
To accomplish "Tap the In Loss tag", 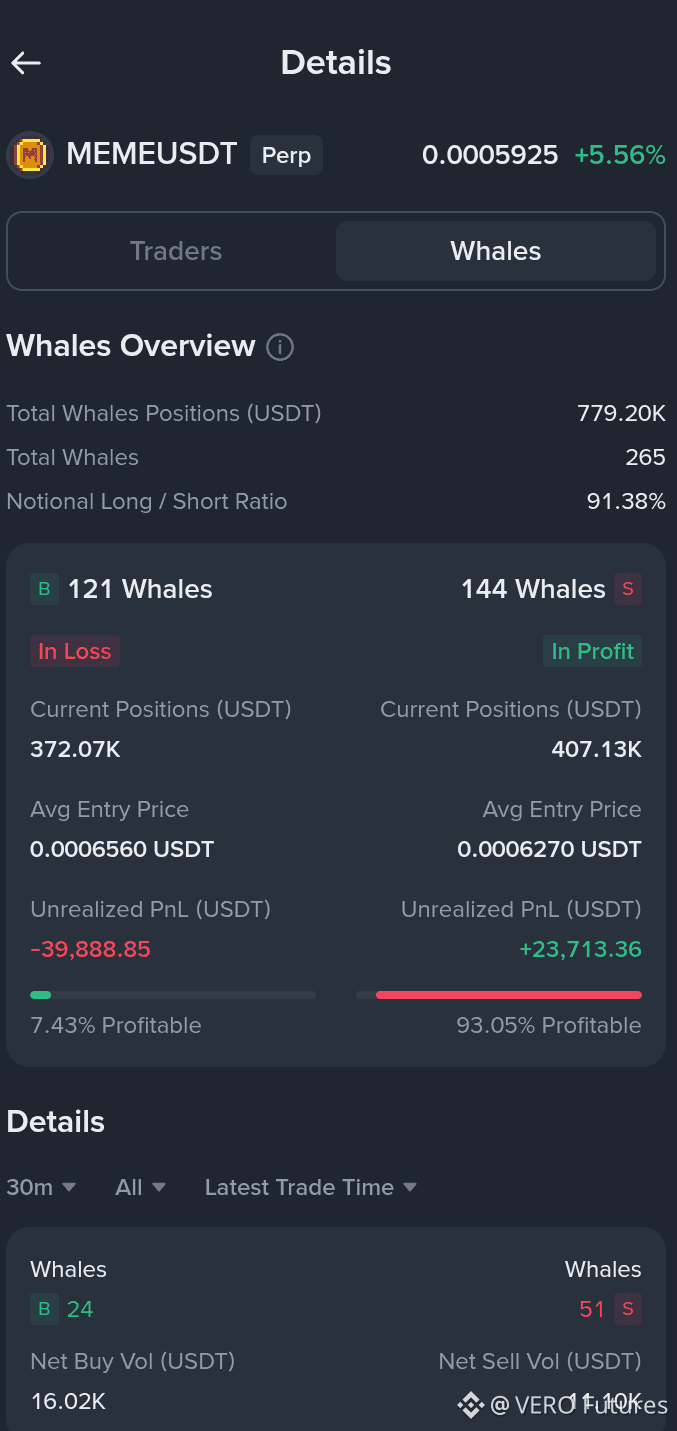I will pos(75,651).
